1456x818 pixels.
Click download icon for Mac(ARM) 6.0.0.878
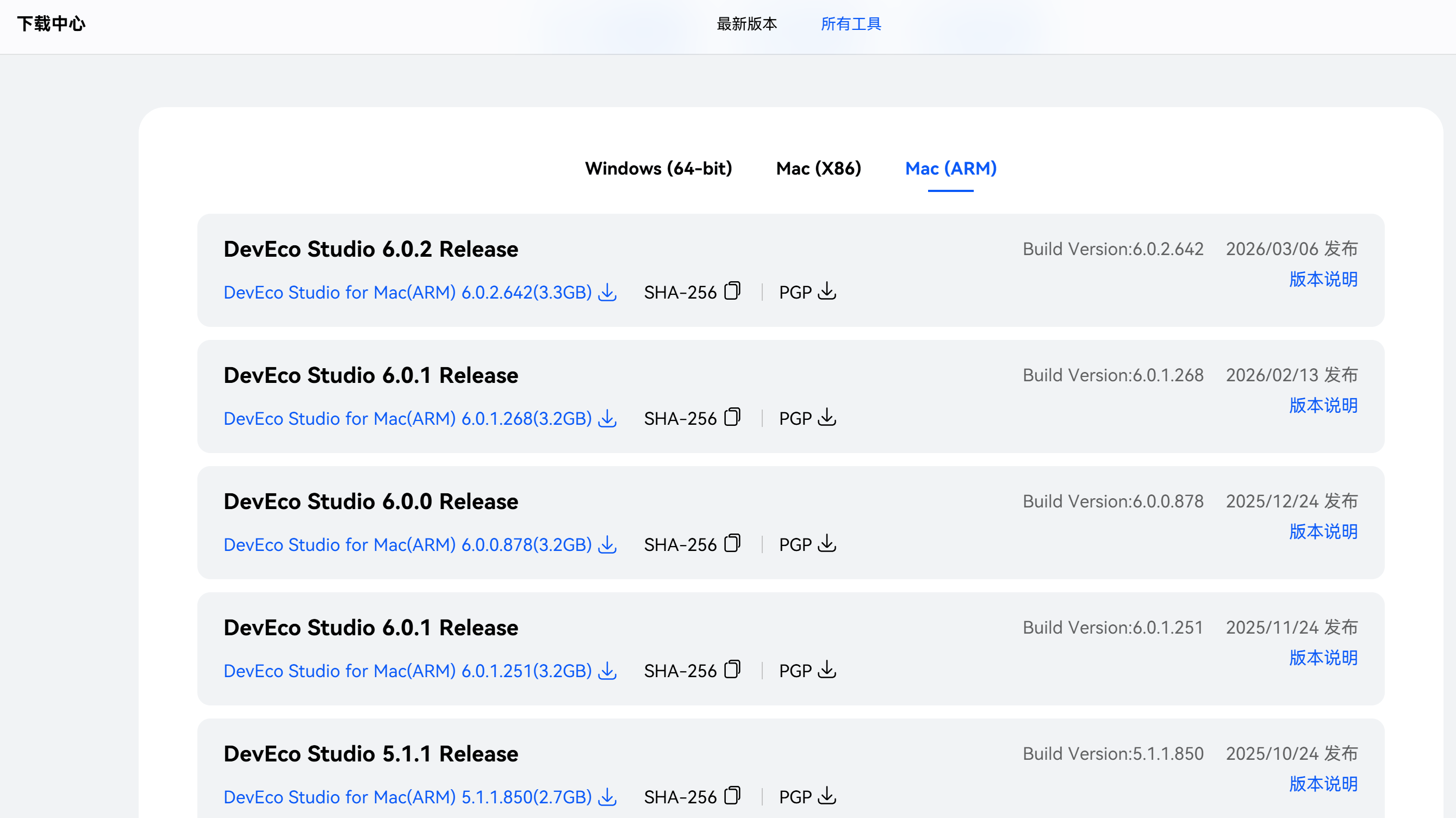[608, 544]
